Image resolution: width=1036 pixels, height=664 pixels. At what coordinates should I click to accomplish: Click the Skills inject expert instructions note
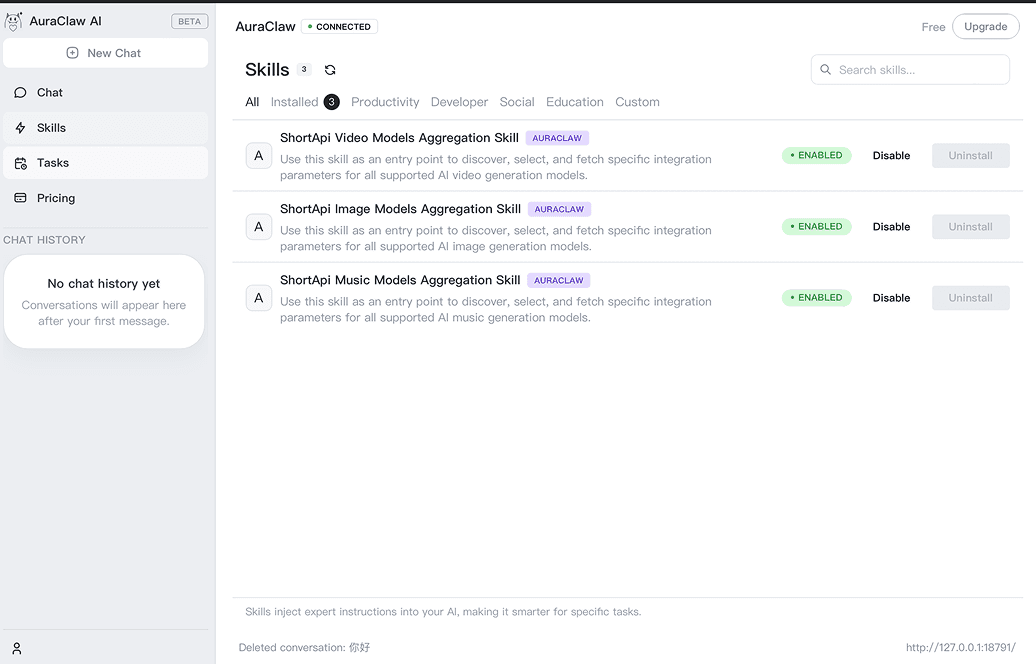[x=443, y=612]
